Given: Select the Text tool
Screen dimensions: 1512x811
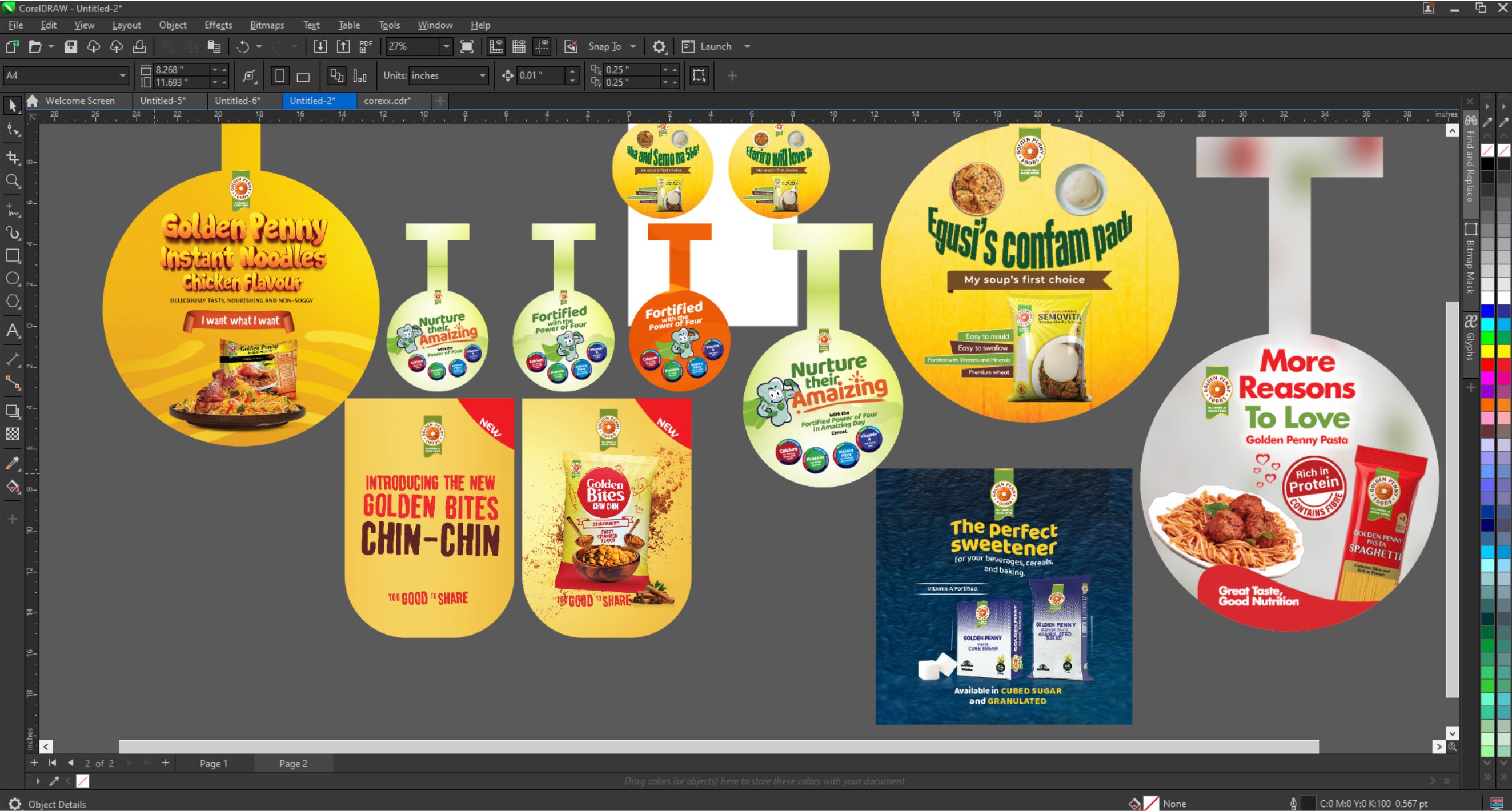Looking at the screenshot, I should pyautogui.click(x=13, y=330).
